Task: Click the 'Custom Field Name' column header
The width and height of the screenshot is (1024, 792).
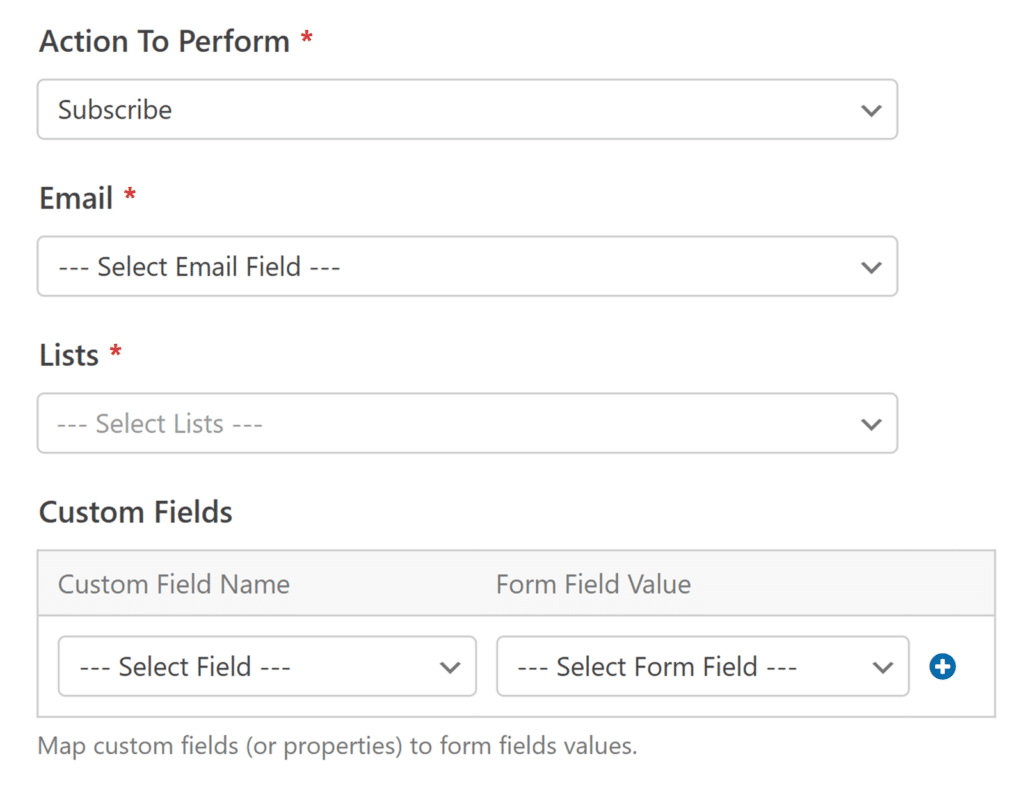Action: (174, 584)
